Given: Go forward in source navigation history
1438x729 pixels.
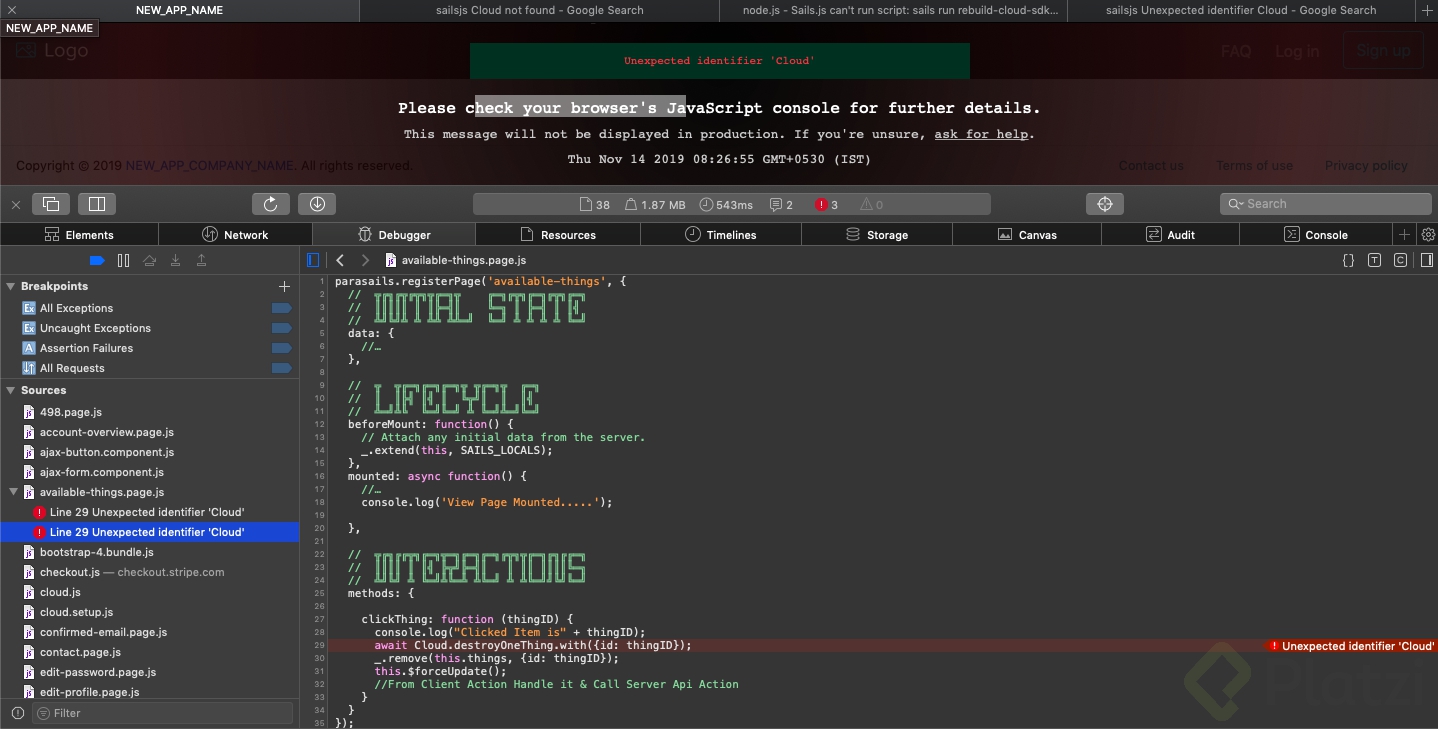Looking at the screenshot, I should (x=365, y=260).
